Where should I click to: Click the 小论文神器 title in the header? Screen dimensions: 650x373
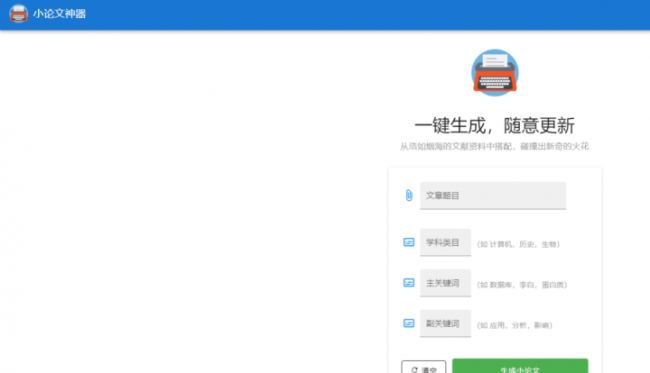coord(59,14)
